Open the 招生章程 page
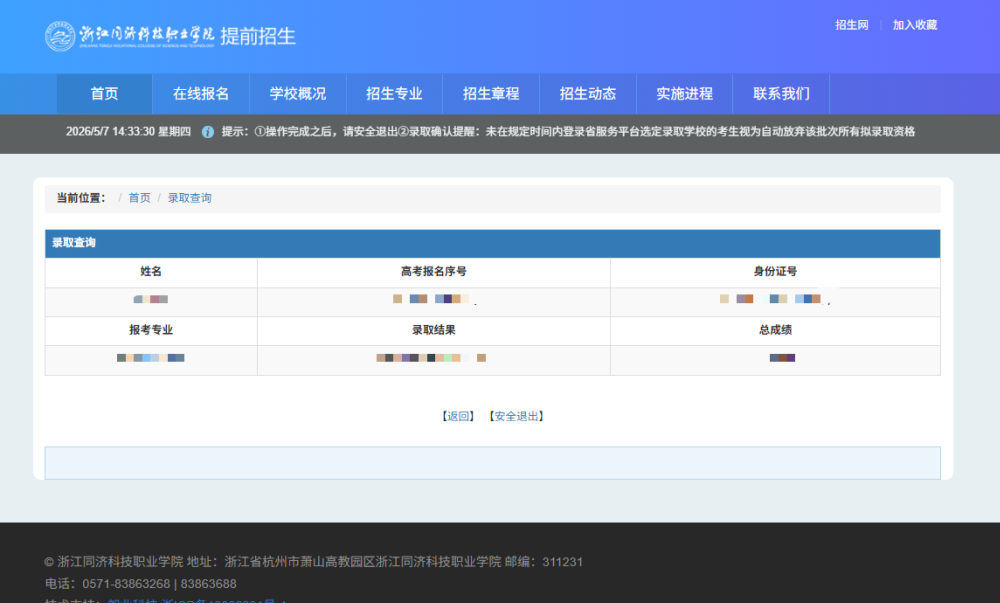Viewport: 1000px width, 603px height. pos(491,94)
